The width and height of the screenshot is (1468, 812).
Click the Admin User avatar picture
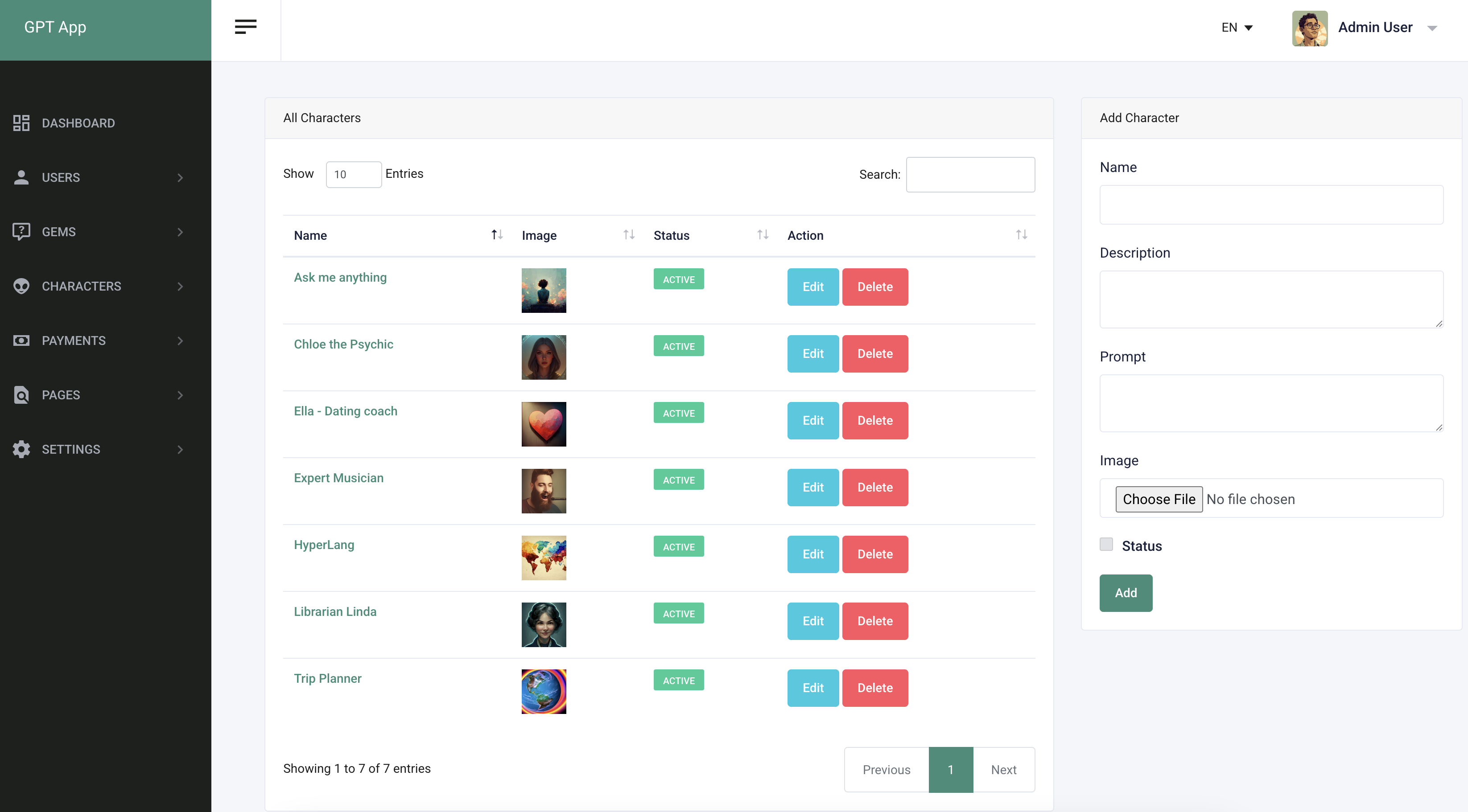click(x=1310, y=28)
